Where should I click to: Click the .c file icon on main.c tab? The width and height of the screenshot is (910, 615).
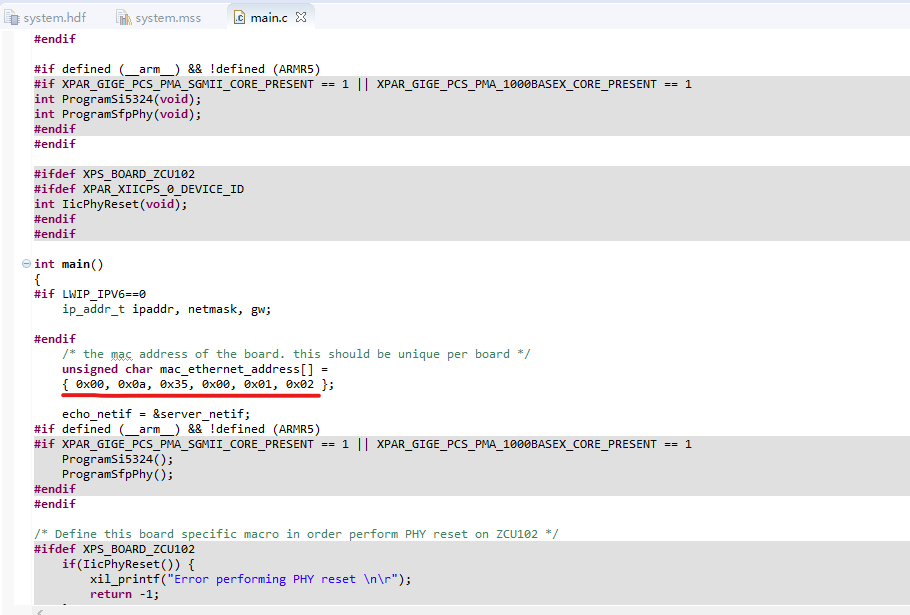(240, 16)
